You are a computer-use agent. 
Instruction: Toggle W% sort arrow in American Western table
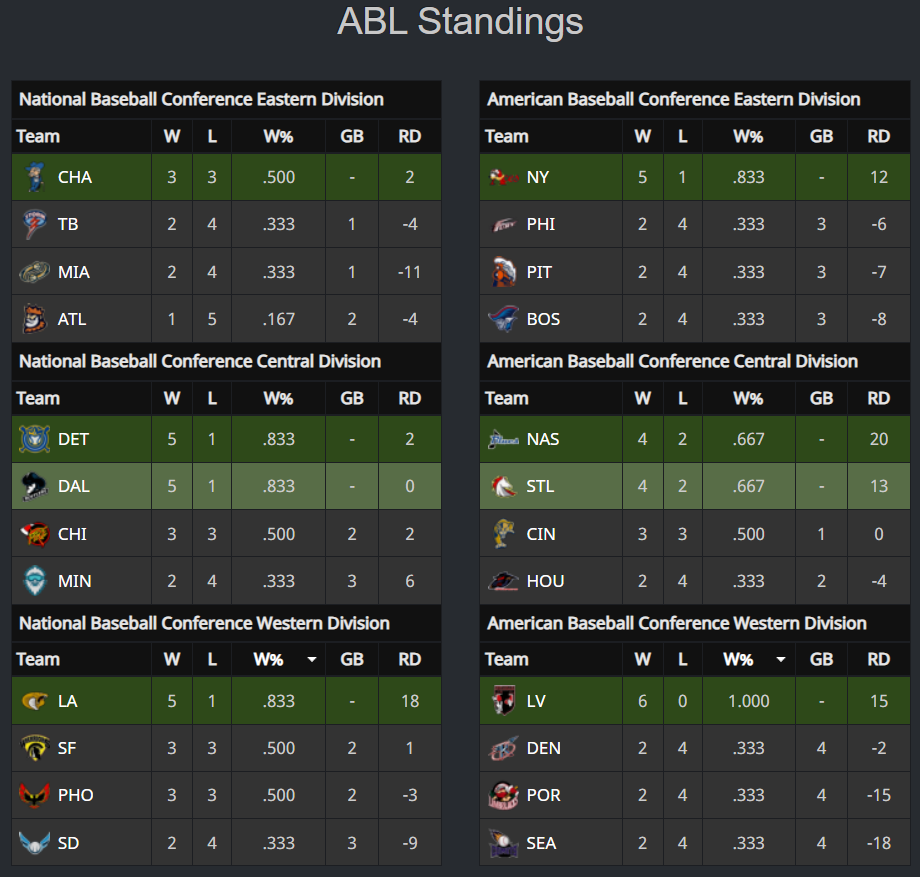pyautogui.click(x=781, y=659)
